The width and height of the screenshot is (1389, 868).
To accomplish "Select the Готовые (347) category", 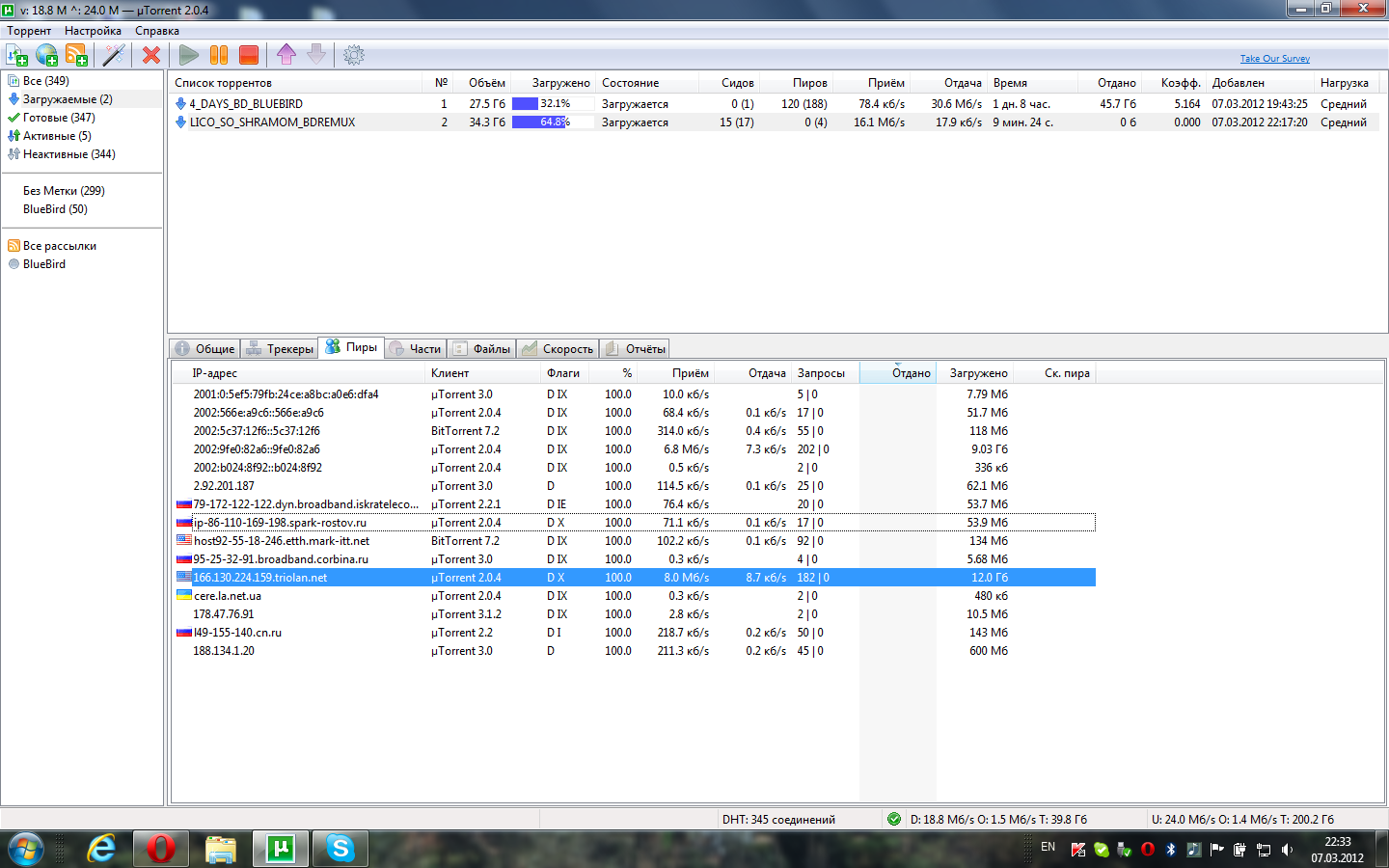I will [59, 118].
